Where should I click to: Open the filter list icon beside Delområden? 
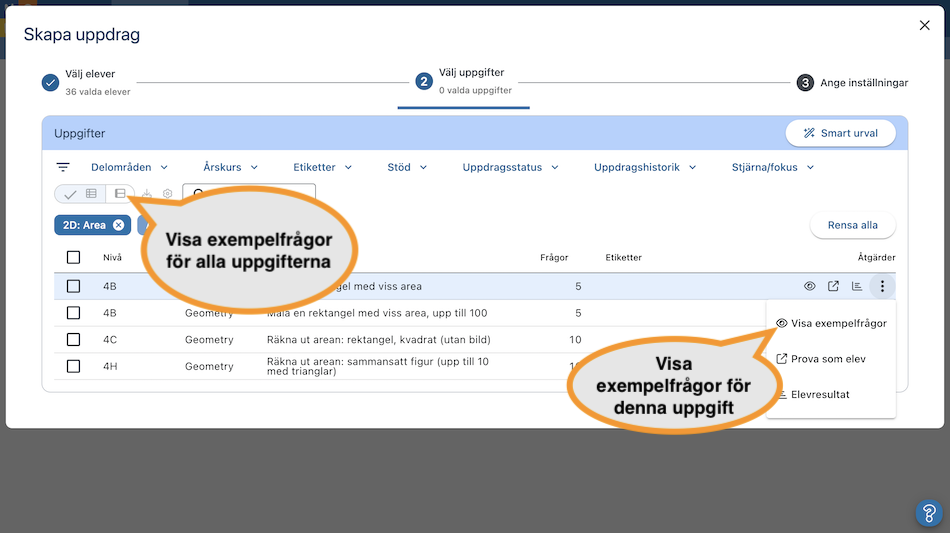click(63, 168)
